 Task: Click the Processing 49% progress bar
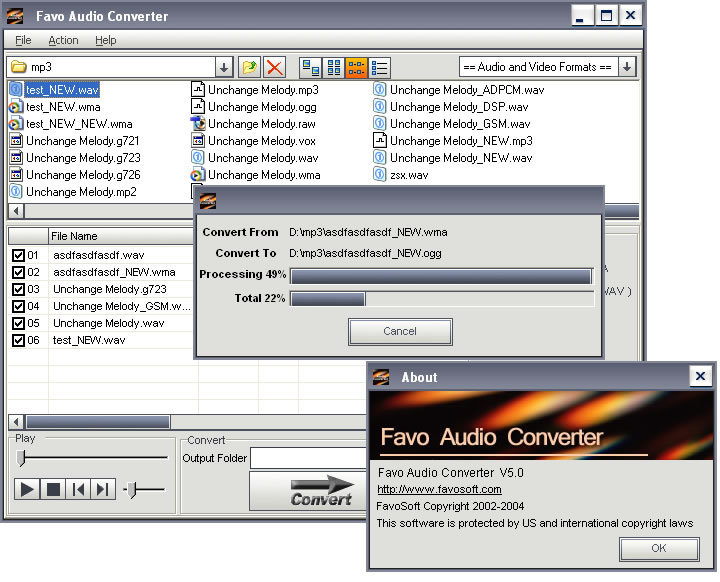tap(442, 277)
